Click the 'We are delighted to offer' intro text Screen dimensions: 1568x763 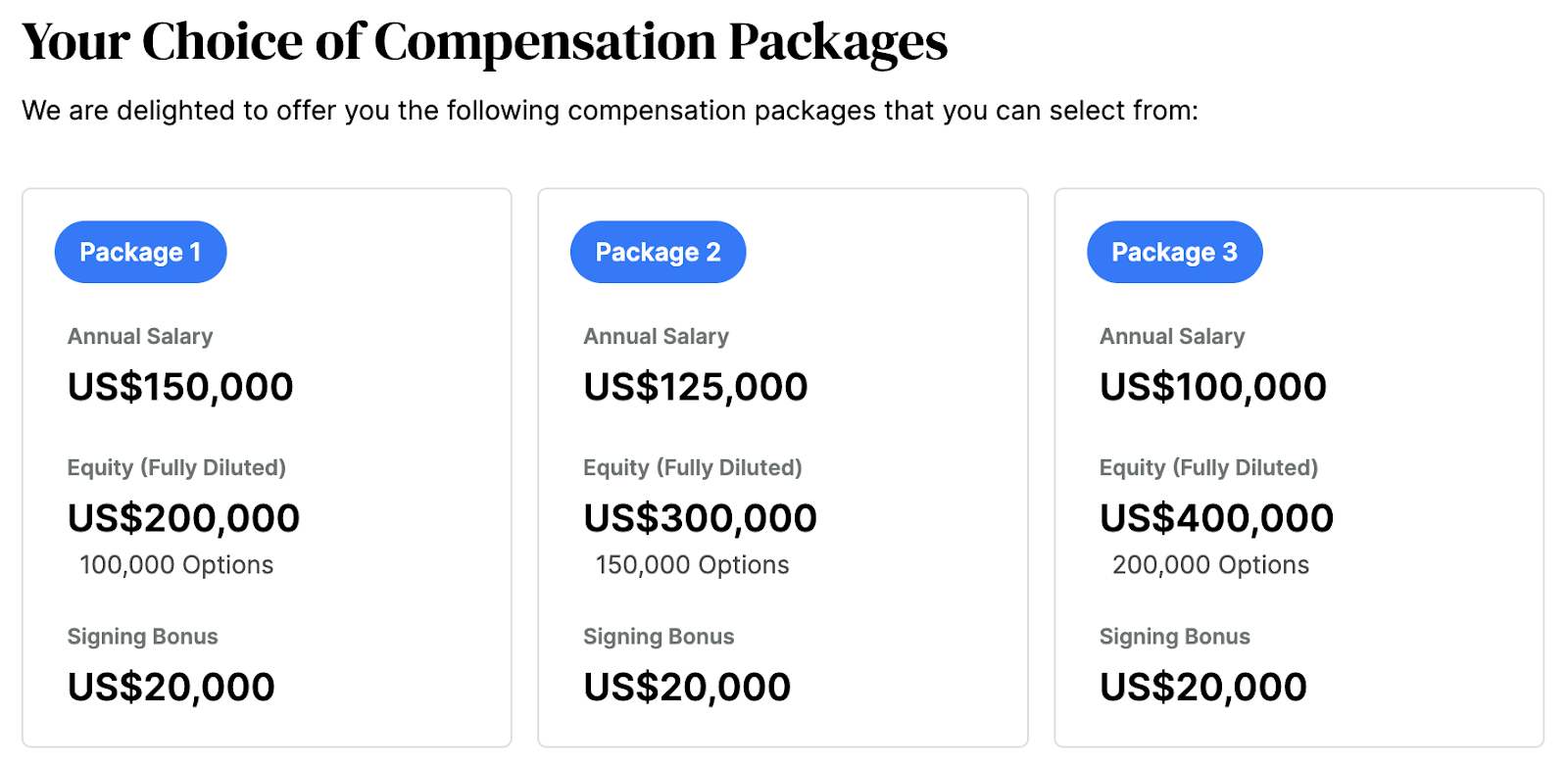coord(610,111)
